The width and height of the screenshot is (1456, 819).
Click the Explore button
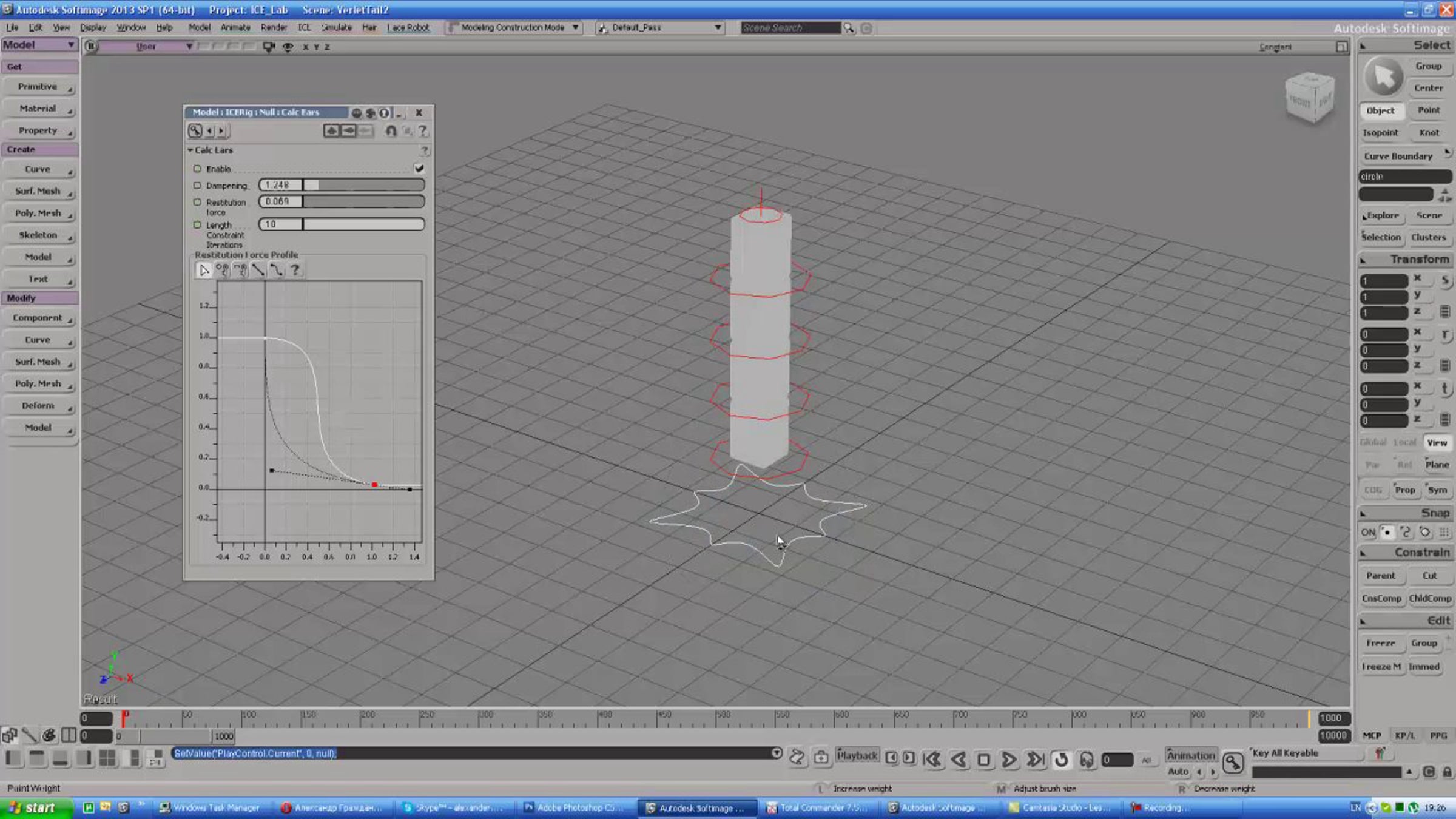(x=1381, y=215)
